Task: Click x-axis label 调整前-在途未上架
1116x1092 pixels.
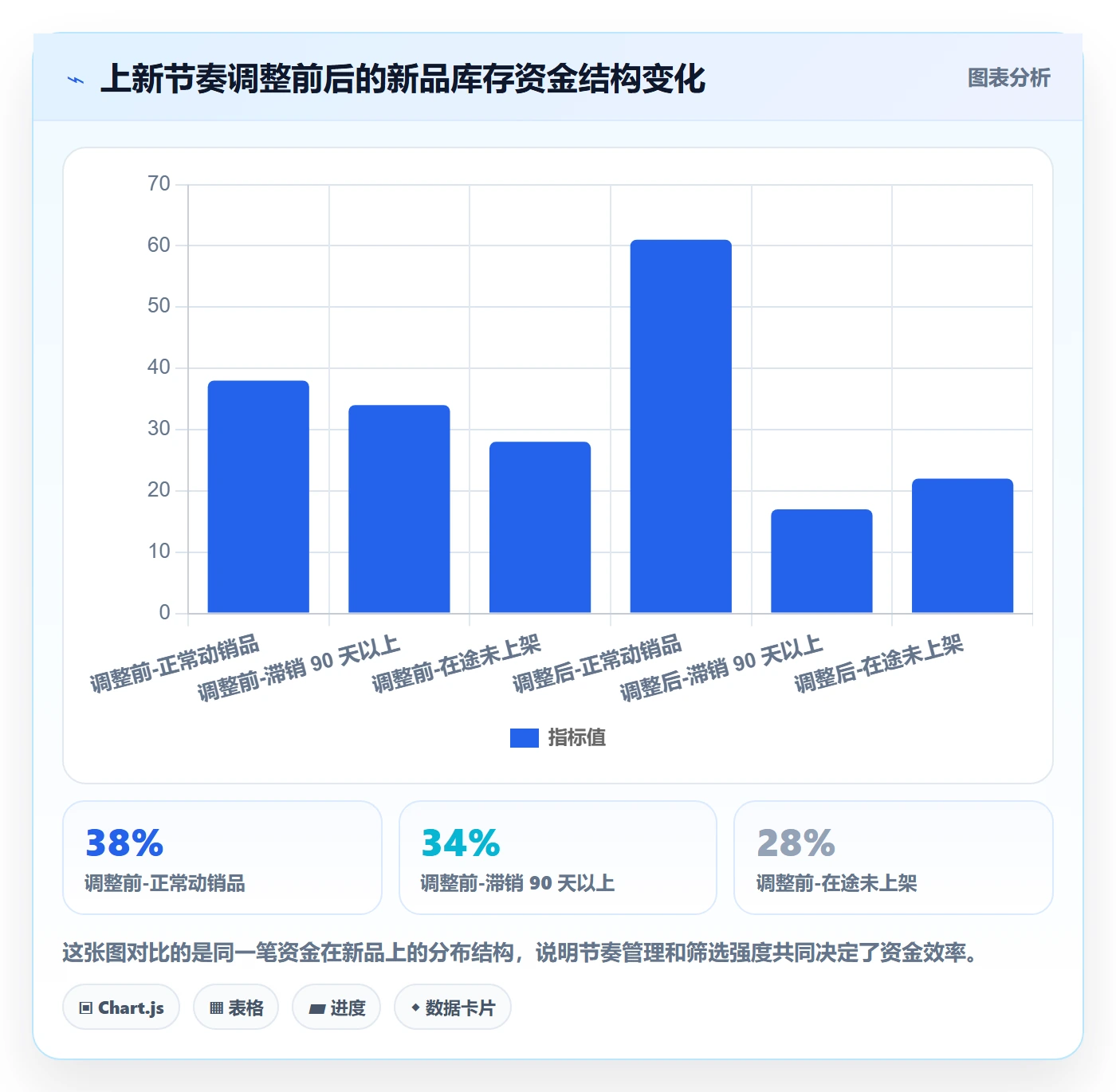Action: point(456,663)
